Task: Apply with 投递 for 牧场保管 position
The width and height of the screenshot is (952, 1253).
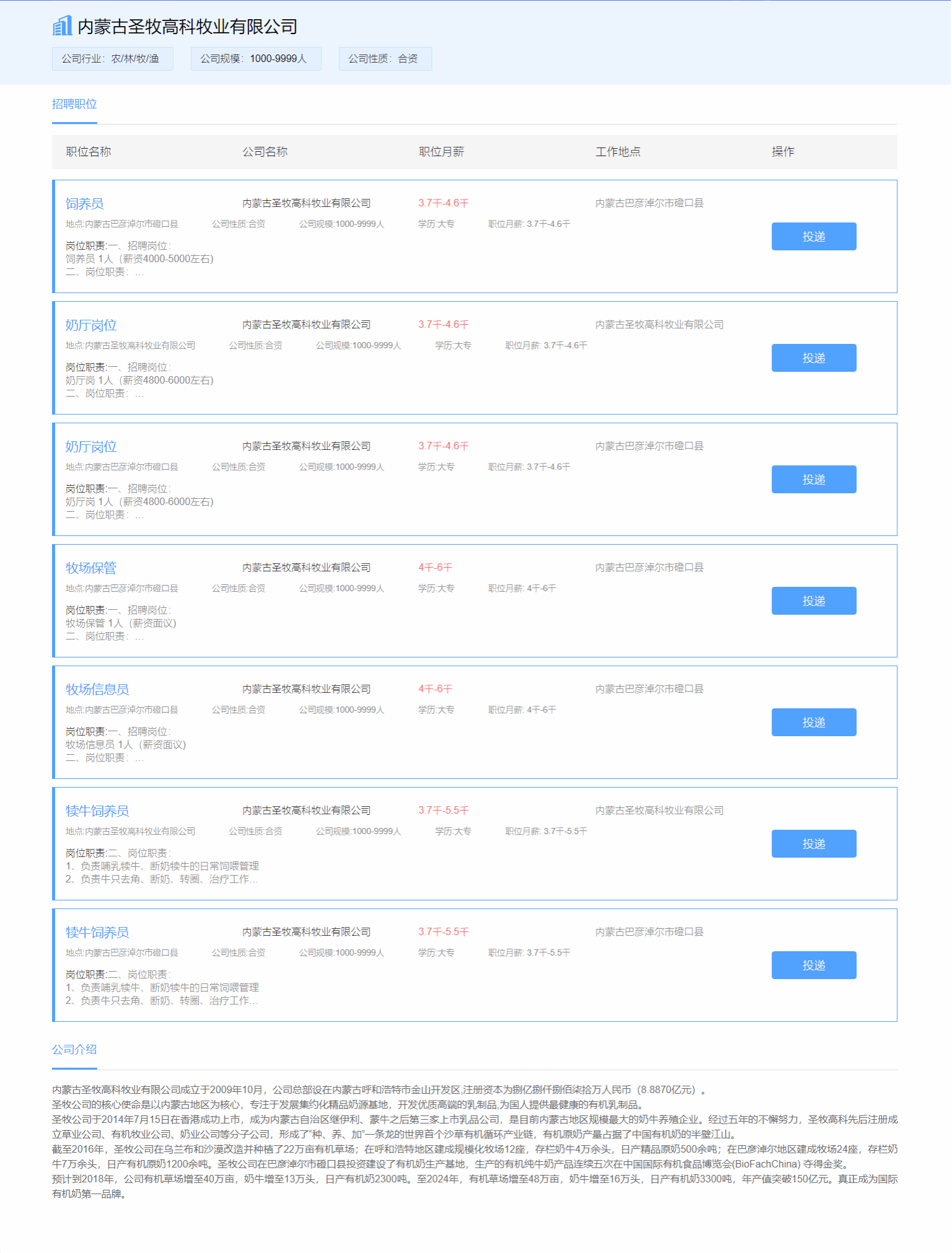Action: click(x=813, y=601)
